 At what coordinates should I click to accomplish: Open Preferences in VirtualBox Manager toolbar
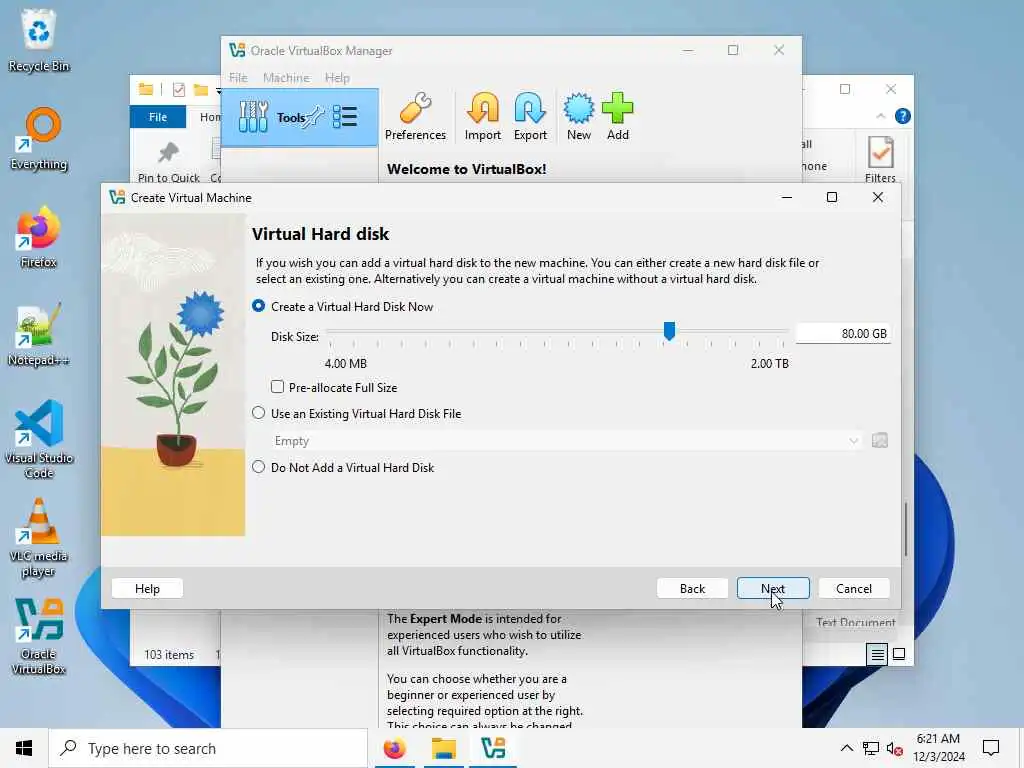415,117
